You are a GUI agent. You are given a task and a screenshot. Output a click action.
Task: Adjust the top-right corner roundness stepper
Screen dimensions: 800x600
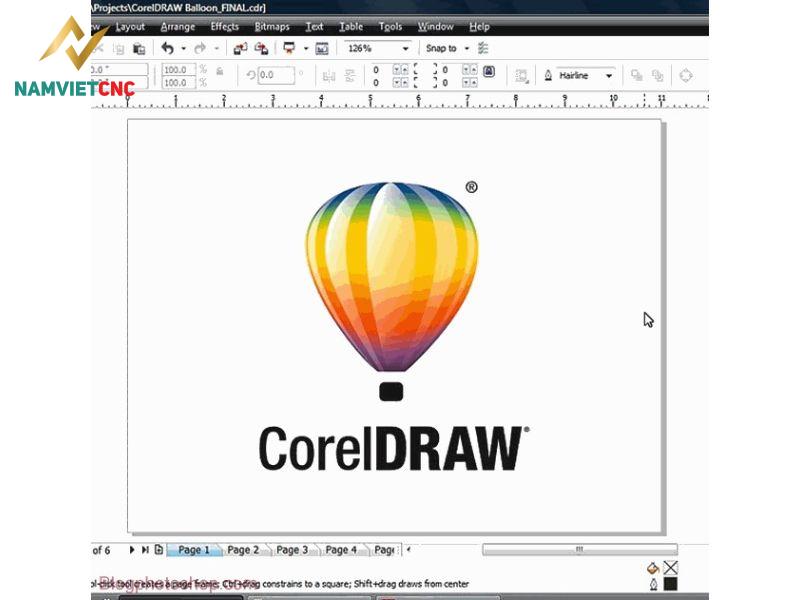coord(470,69)
